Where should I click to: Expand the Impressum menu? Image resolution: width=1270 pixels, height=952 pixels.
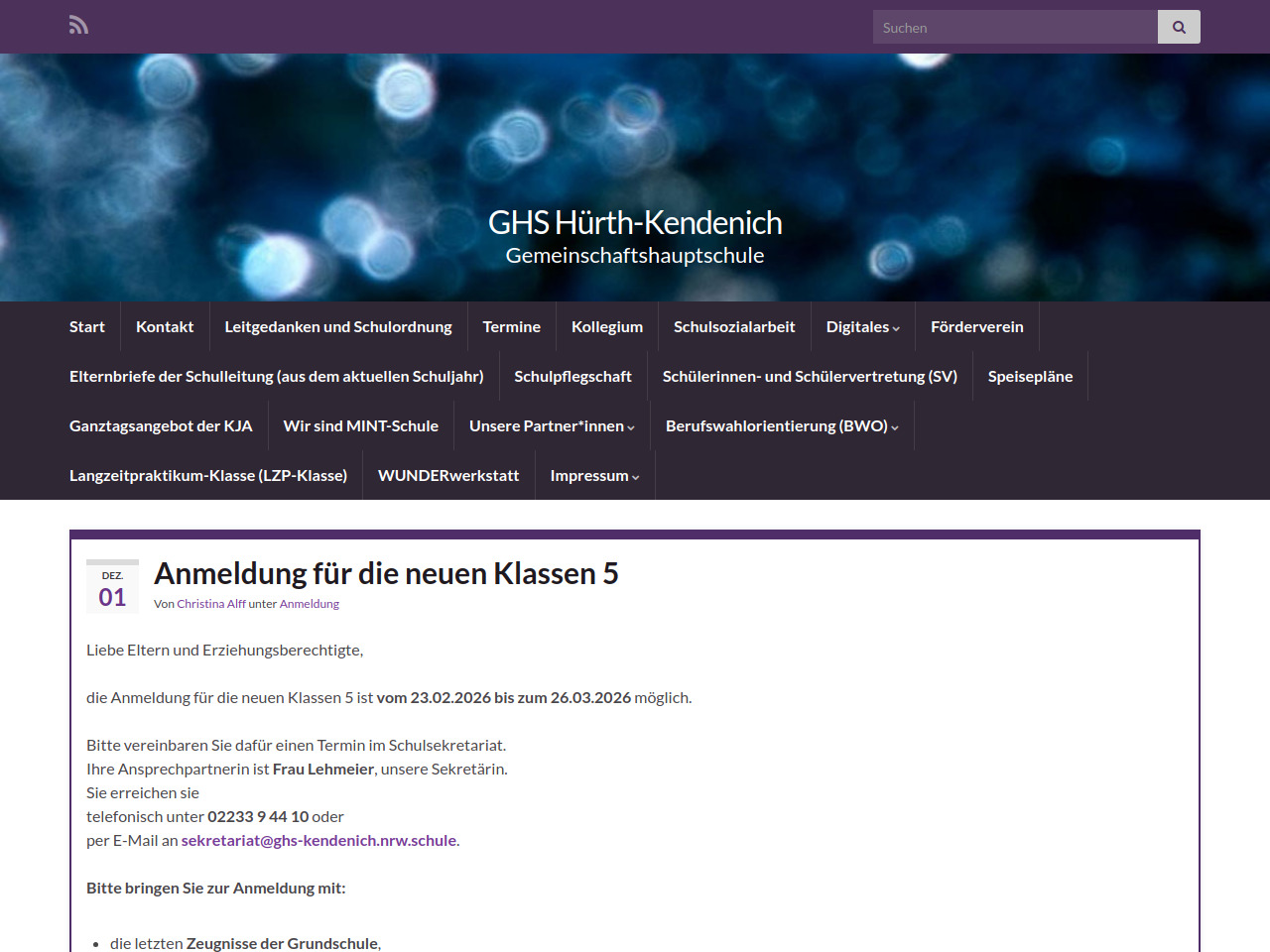(x=594, y=476)
